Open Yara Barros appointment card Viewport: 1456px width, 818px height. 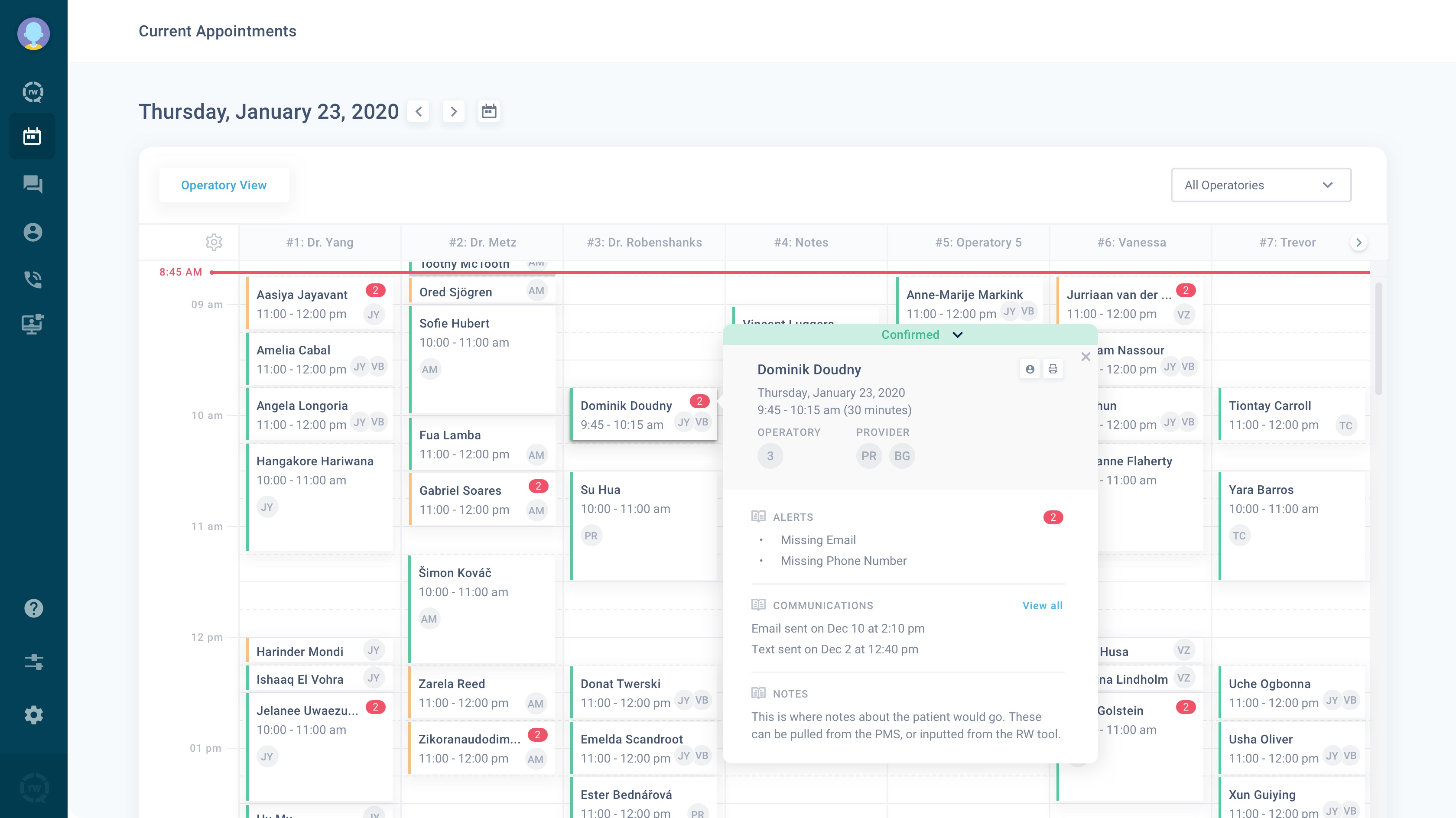click(x=1291, y=526)
